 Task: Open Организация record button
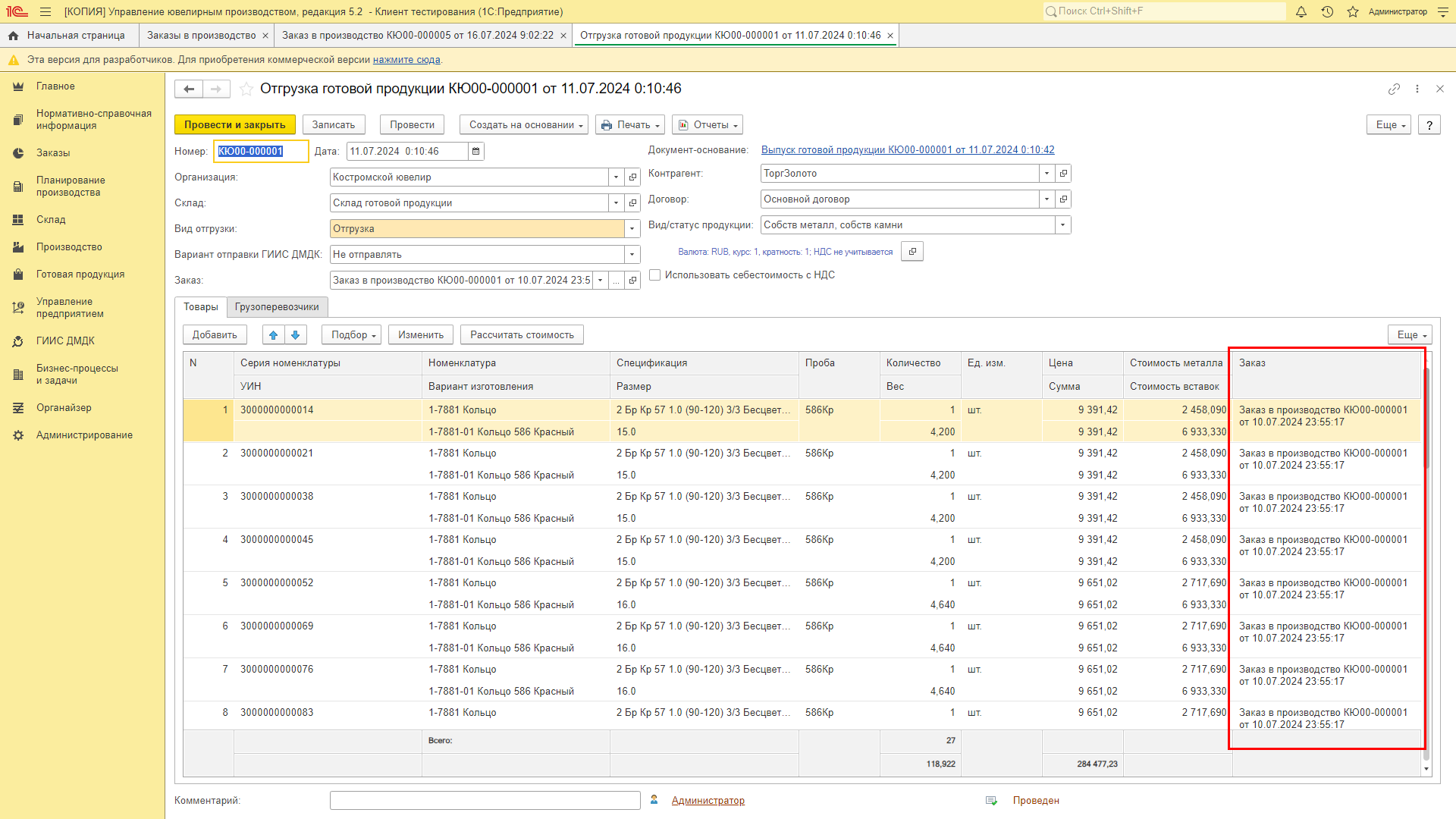(x=632, y=177)
